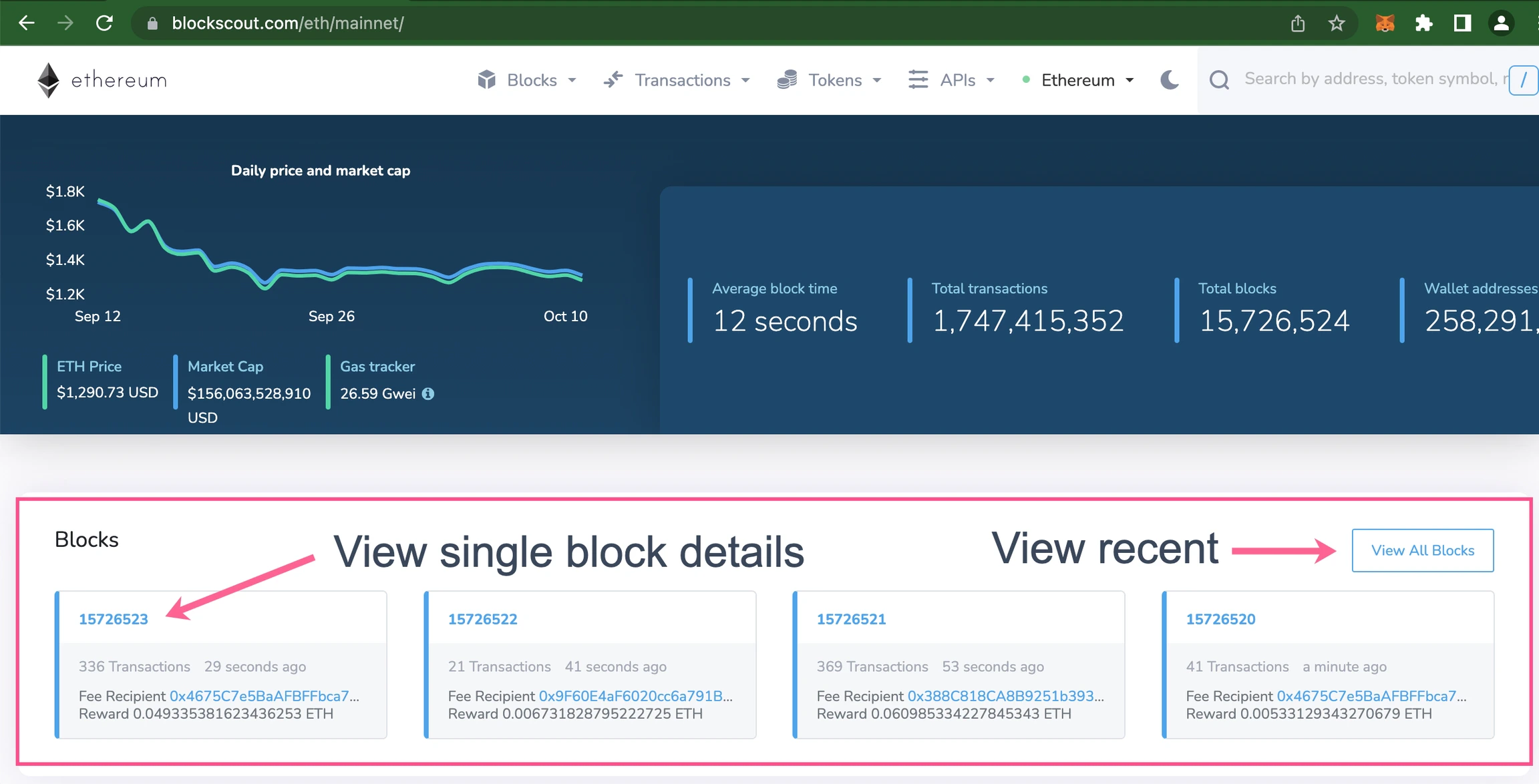Click the share page icon
This screenshot has width=1539, height=784.
click(1298, 23)
